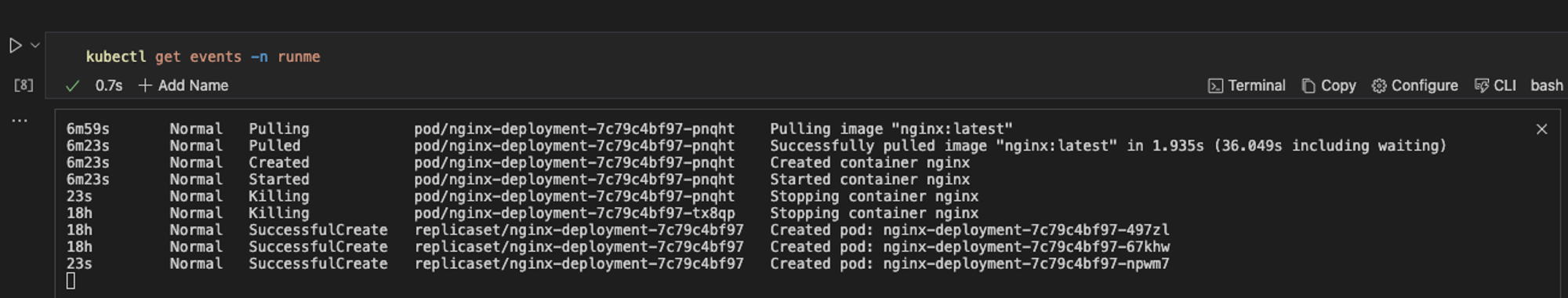Open the cell's Terminal

coord(1247,86)
